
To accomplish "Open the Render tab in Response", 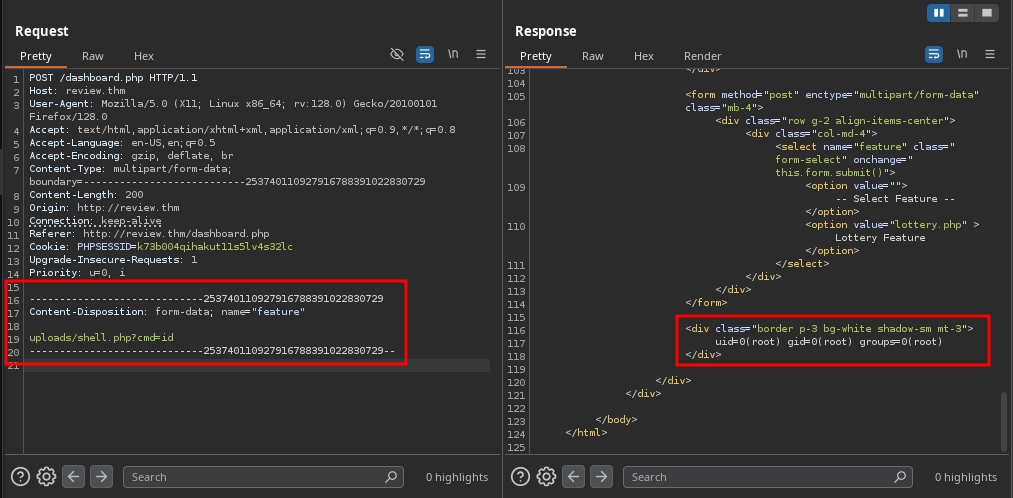I will (702, 56).
